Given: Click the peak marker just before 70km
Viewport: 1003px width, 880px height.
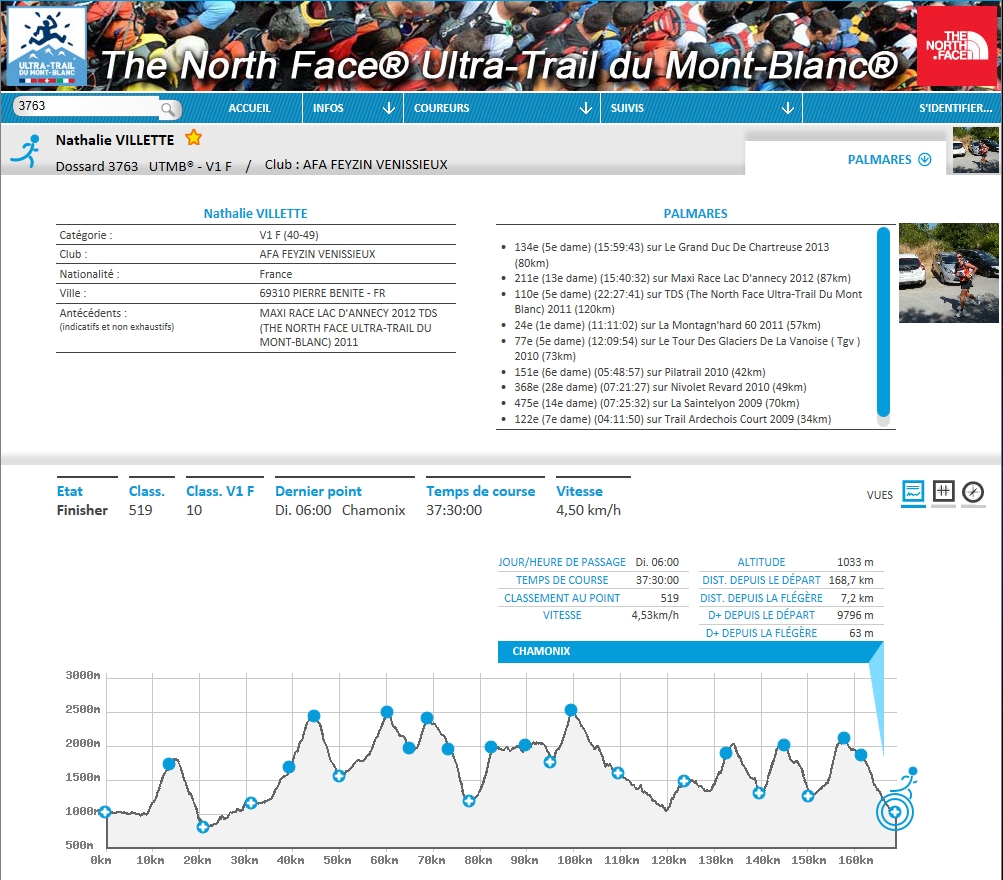Looking at the screenshot, I should point(427,718).
